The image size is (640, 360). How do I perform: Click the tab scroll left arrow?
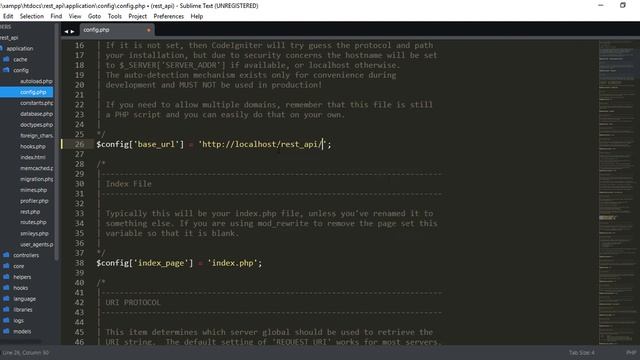point(66,31)
